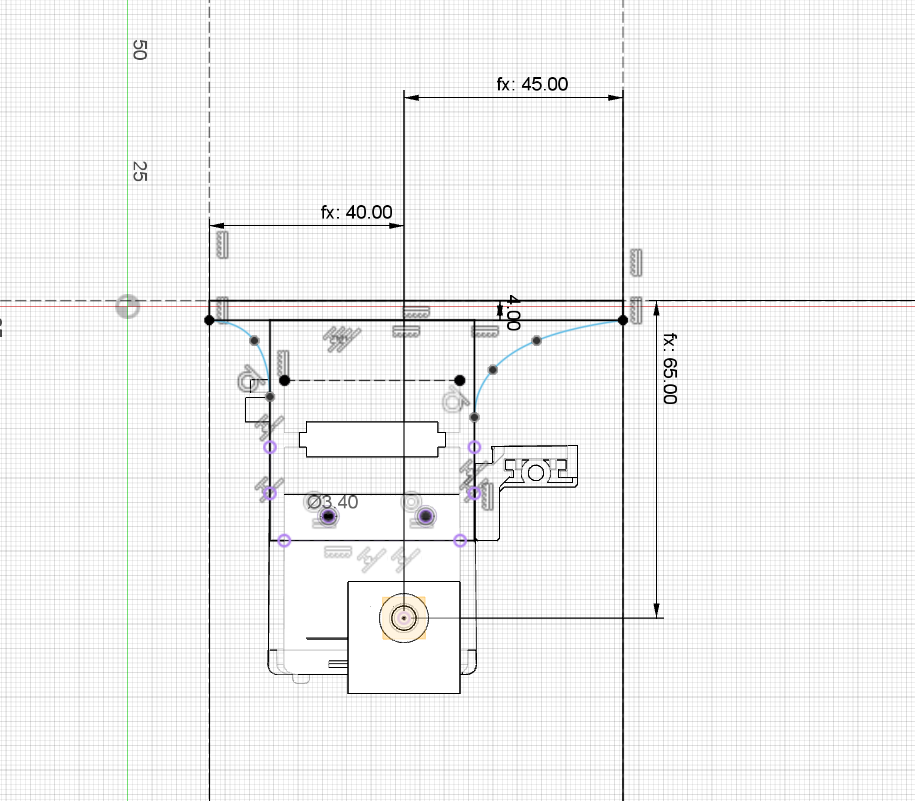Select vertical constraint icon below fx: 40.00 arrow
The image size is (915, 801).
click(x=220, y=242)
